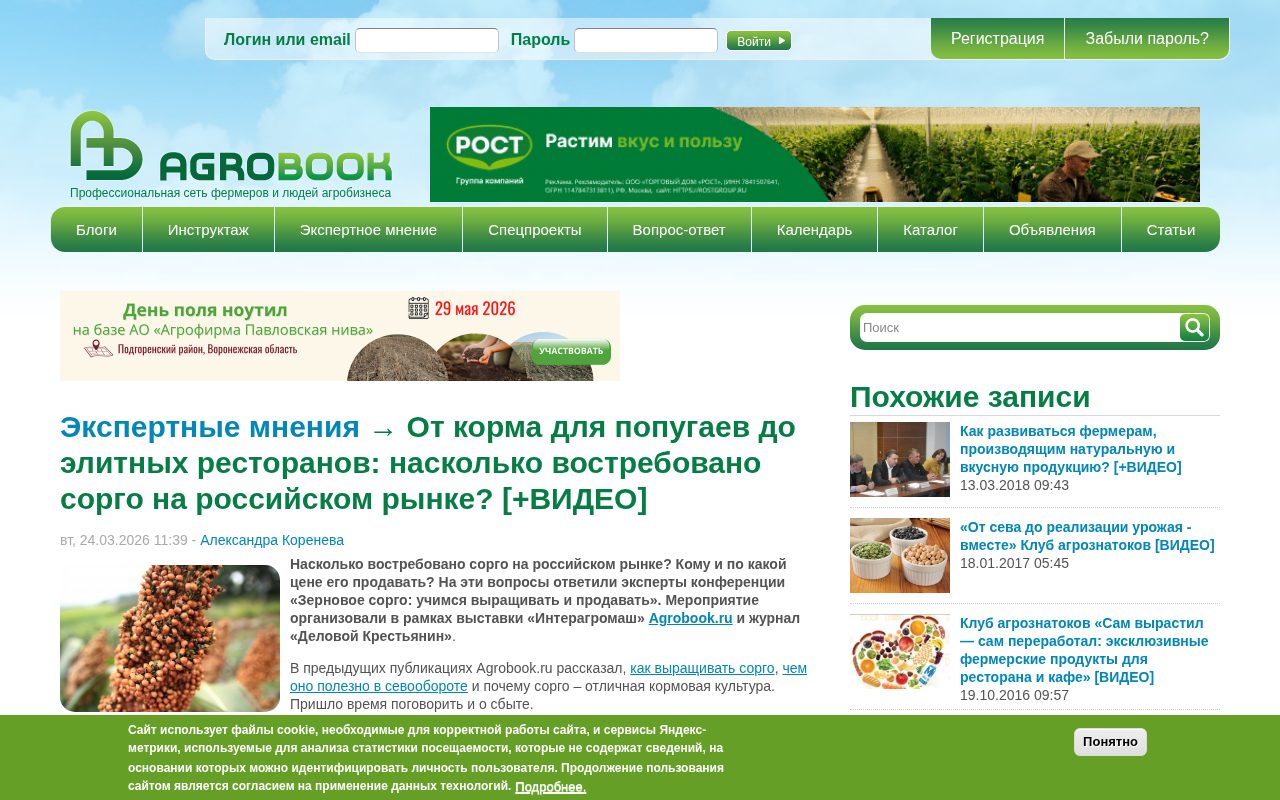Dismiss cookies by clicking Понятно

tap(1110, 742)
